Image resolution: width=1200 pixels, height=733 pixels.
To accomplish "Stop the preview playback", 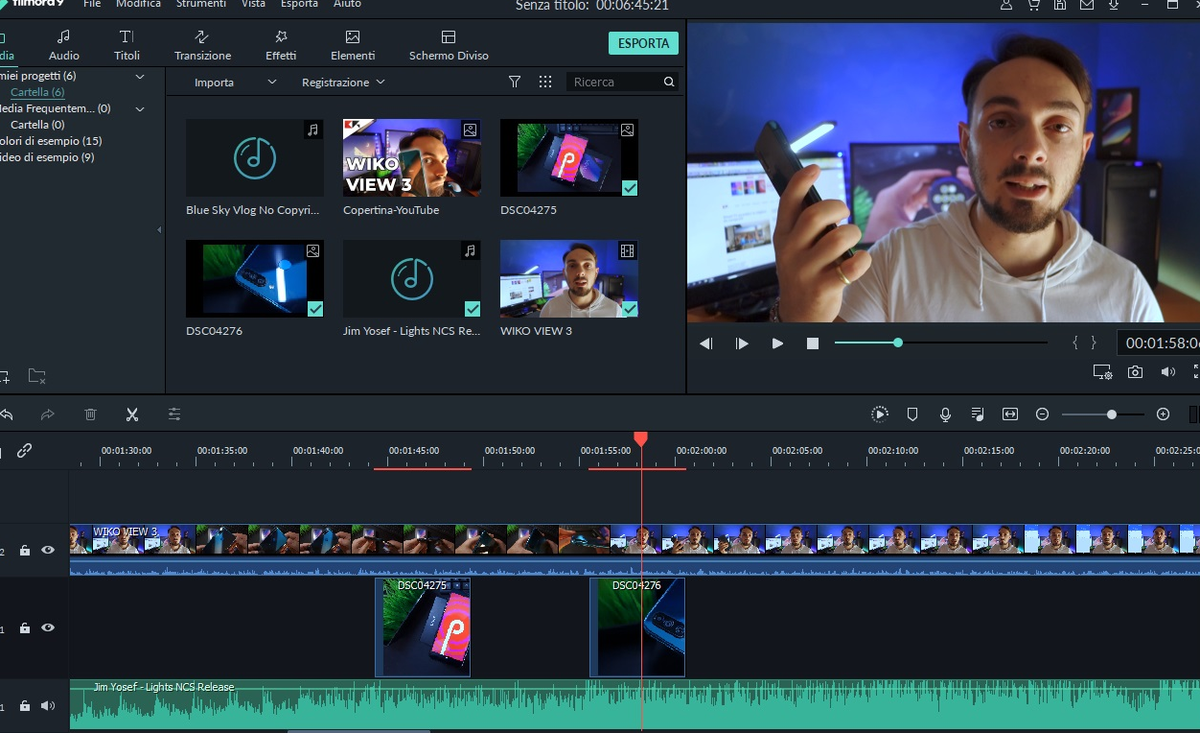I will pyautogui.click(x=813, y=343).
